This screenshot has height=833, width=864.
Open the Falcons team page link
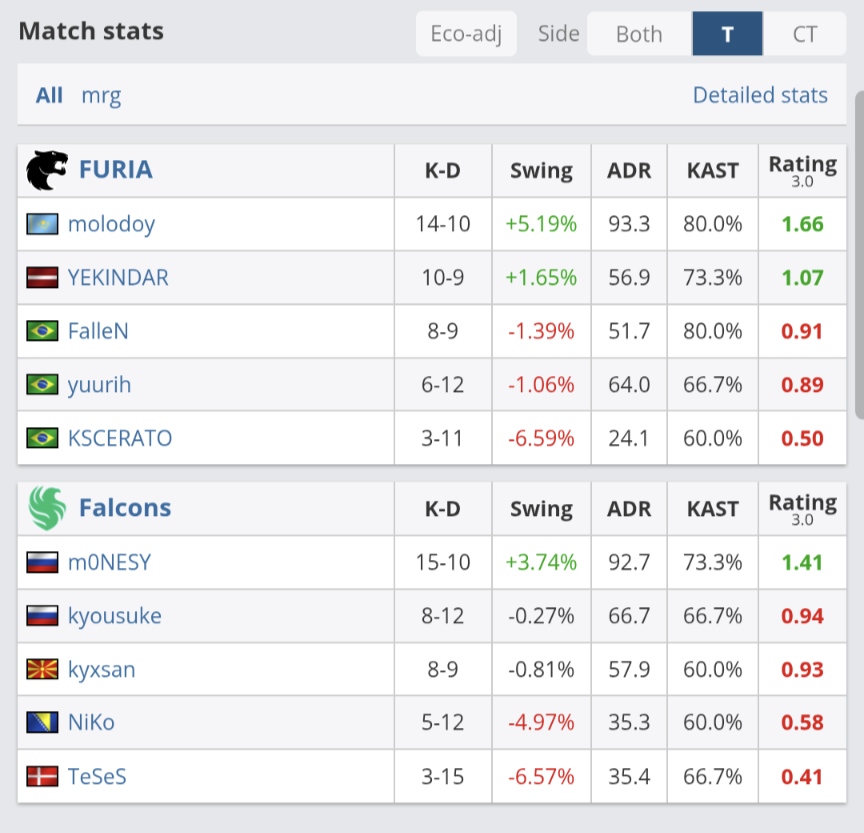(x=125, y=507)
